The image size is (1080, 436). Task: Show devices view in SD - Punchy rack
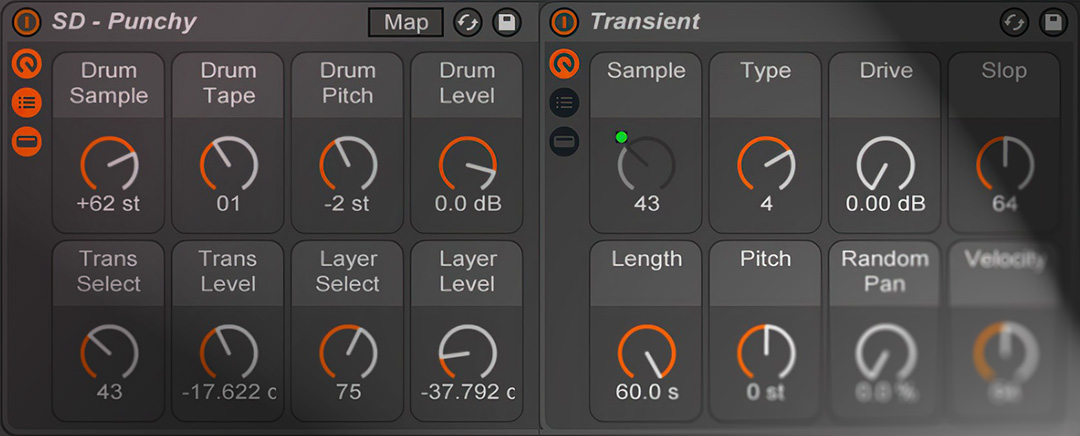[x=27, y=142]
